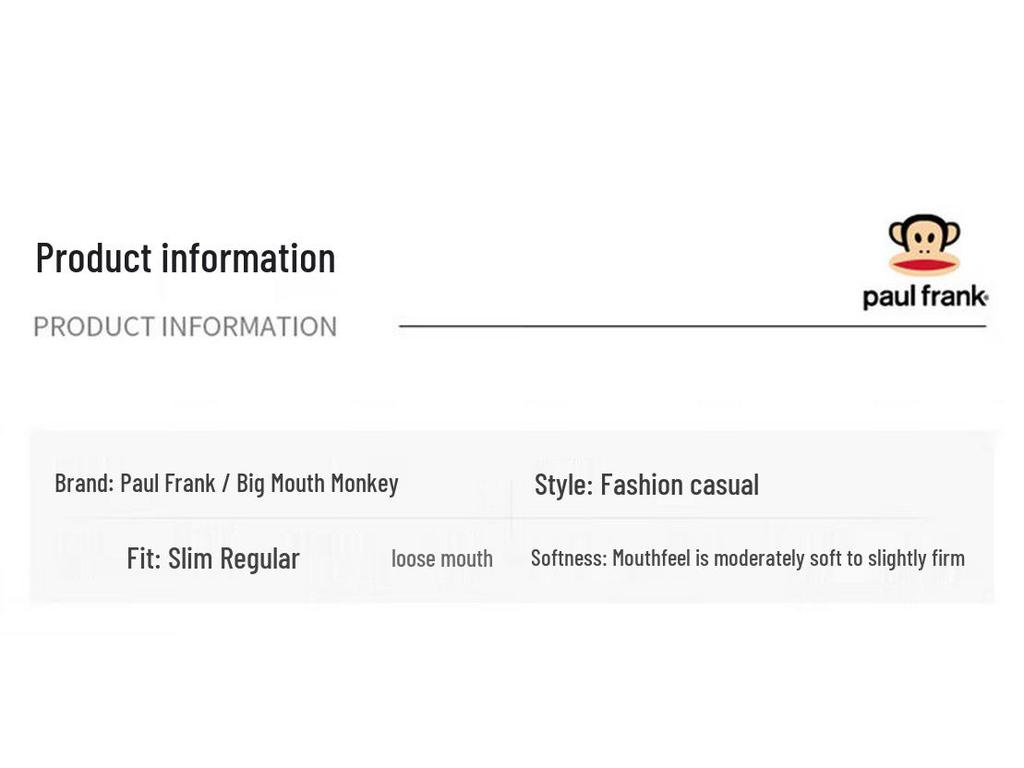Viewport: 1024px width, 768px height.
Task: Click the bold 'Product information' heading
Action: [x=185, y=257]
